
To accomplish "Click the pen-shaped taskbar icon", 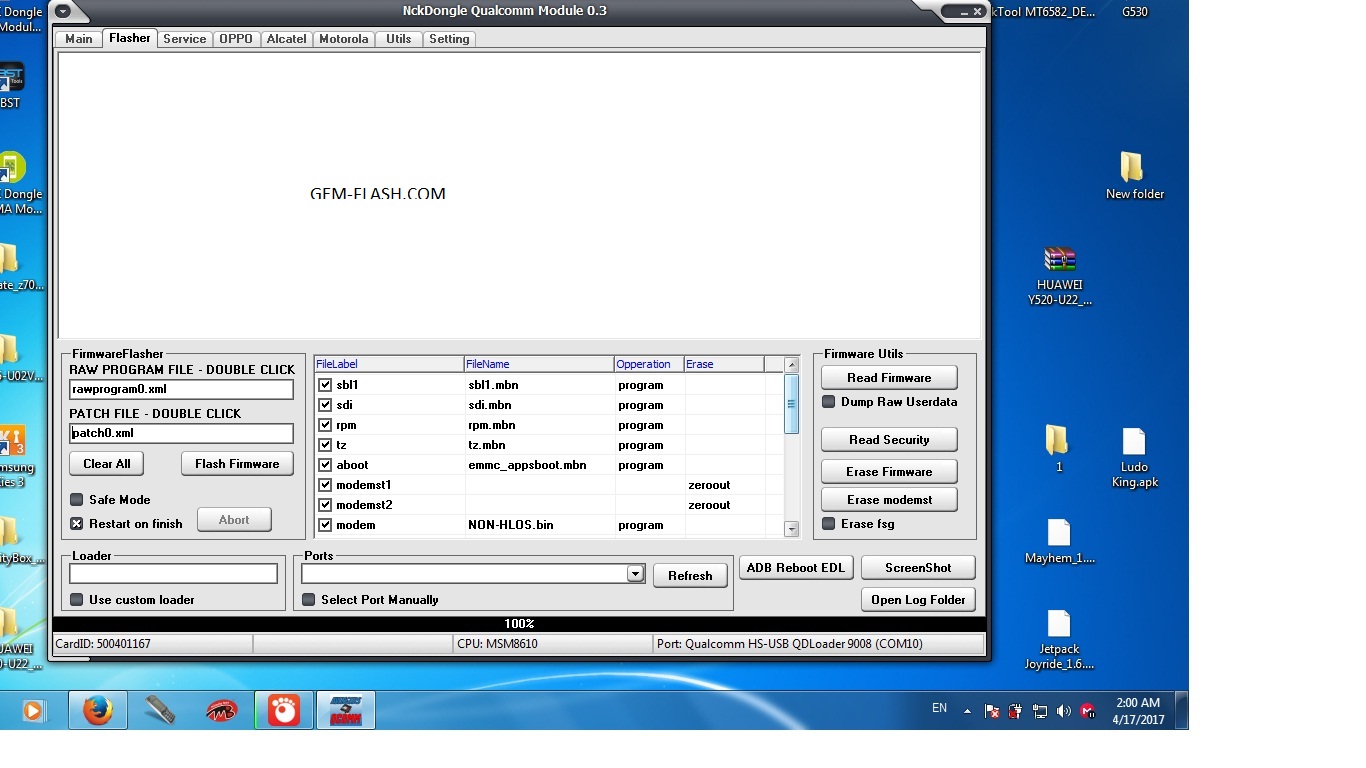I will click(159, 710).
